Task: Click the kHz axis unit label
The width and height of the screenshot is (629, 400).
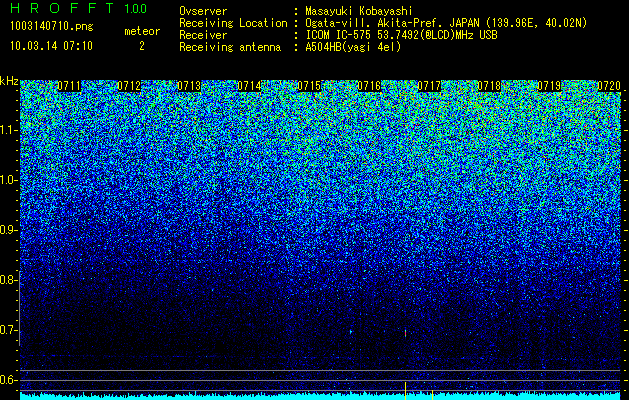Action: click(x=9, y=81)
